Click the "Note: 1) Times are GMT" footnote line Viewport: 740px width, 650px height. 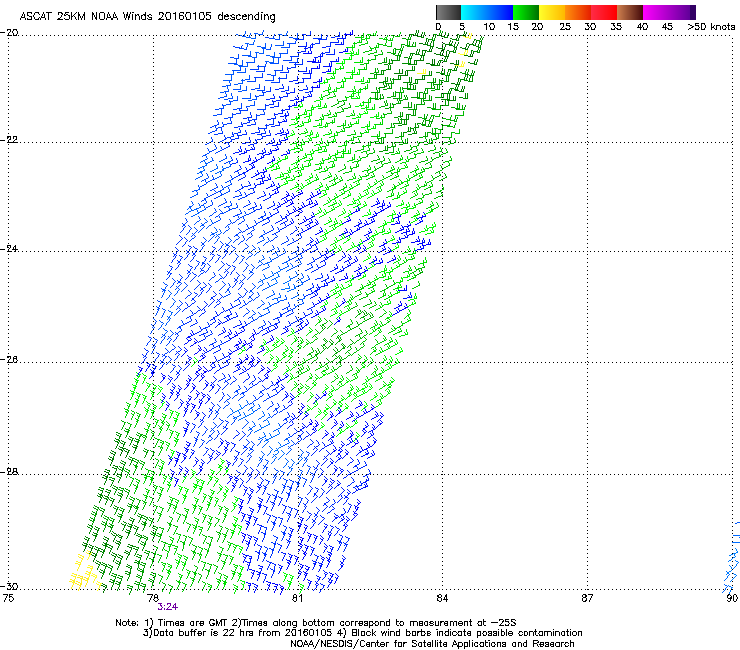click(316, 623)
